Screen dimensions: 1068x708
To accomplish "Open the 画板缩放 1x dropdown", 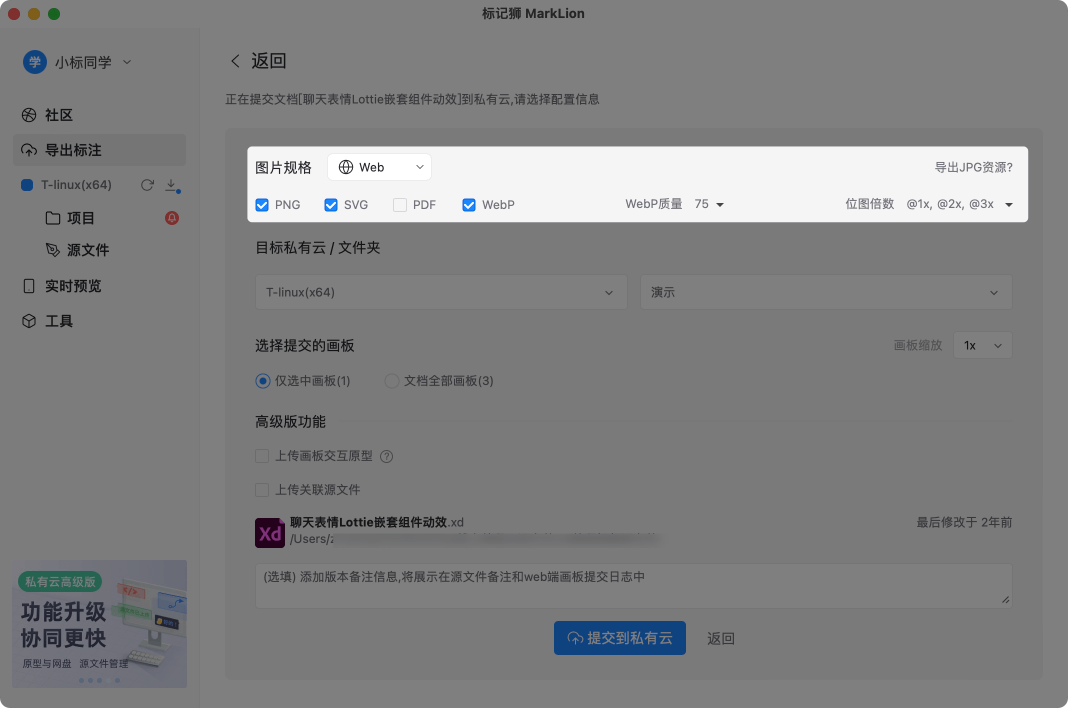I will pos(982,344).
